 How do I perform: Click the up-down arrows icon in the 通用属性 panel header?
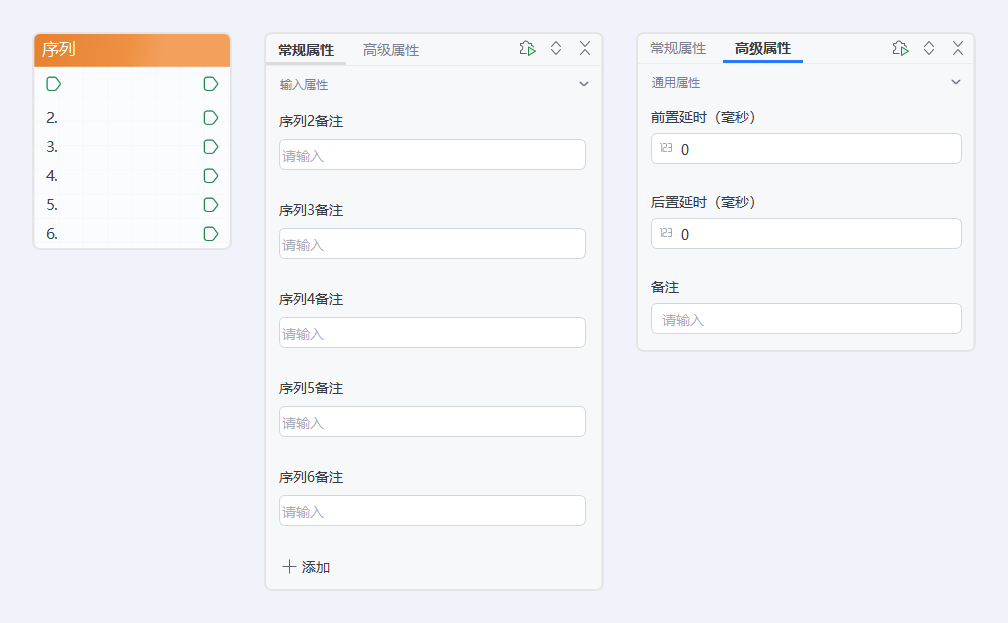pyautogui.click(x=929, y=48)
